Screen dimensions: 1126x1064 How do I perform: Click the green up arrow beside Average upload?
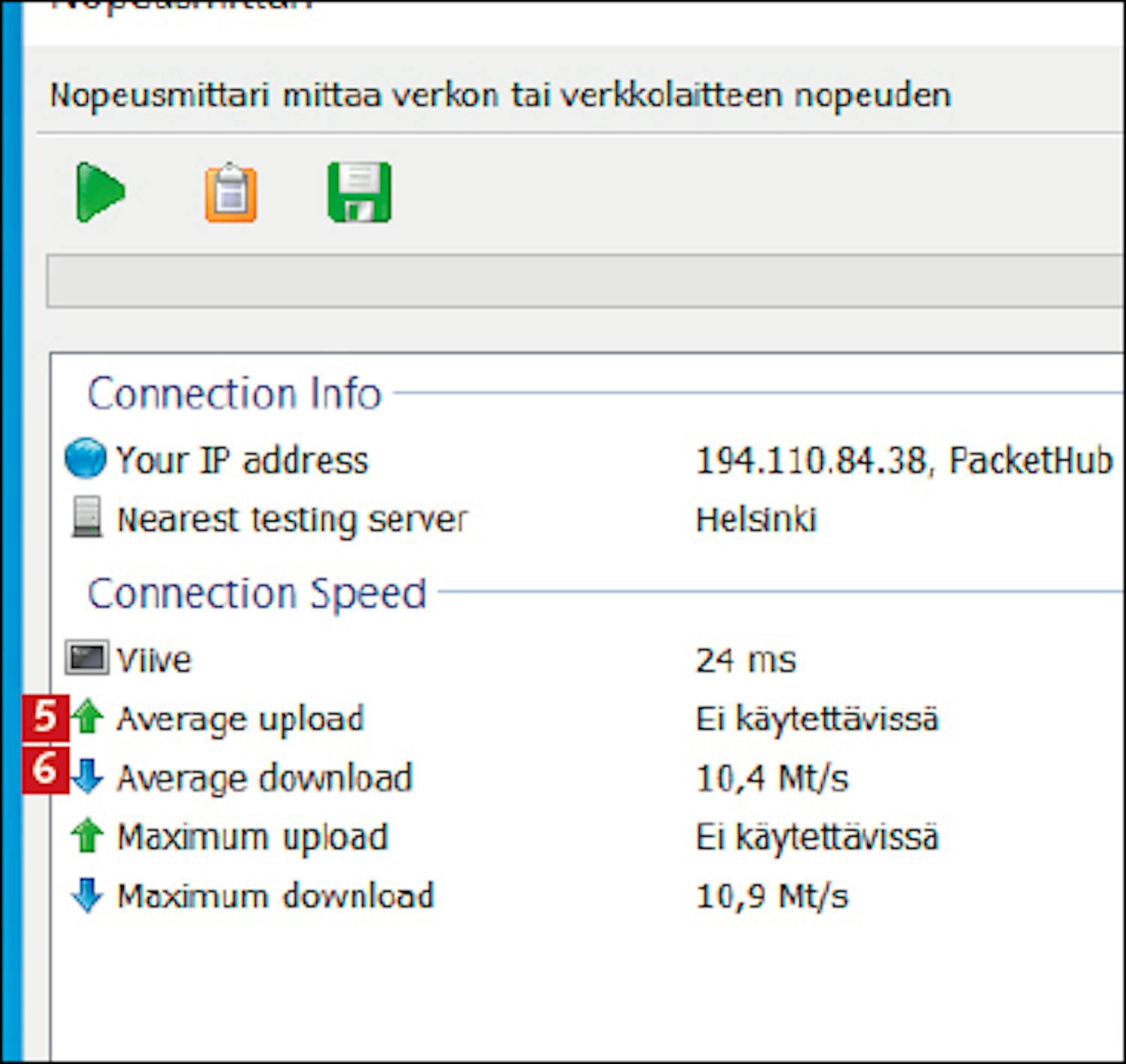[88, 717]
